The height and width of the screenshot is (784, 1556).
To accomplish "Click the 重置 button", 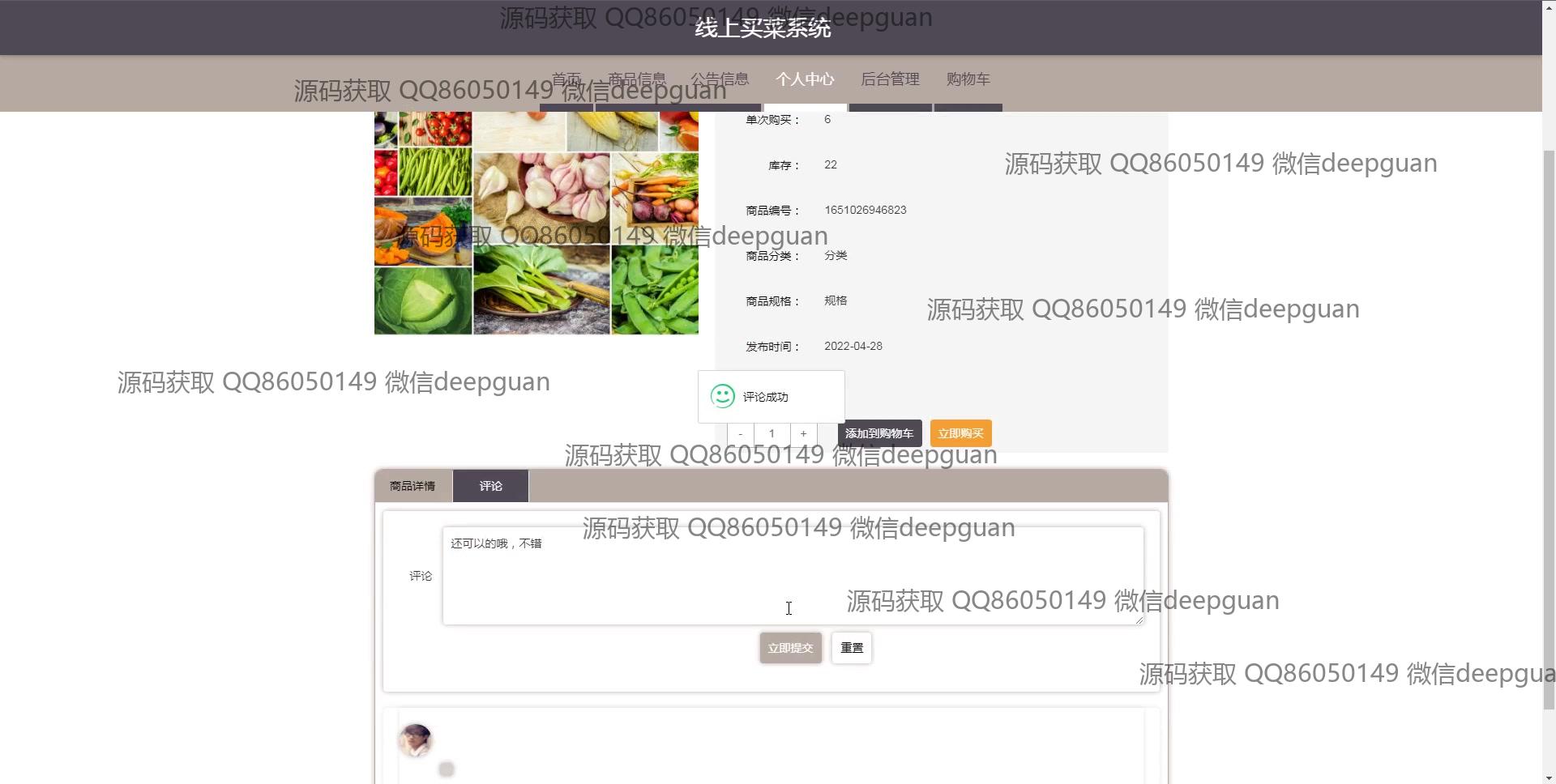I will (x=852, y=648).
